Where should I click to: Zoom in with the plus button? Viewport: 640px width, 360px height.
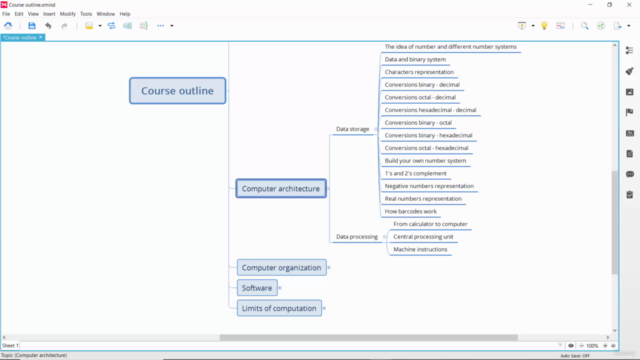point(605,345)
